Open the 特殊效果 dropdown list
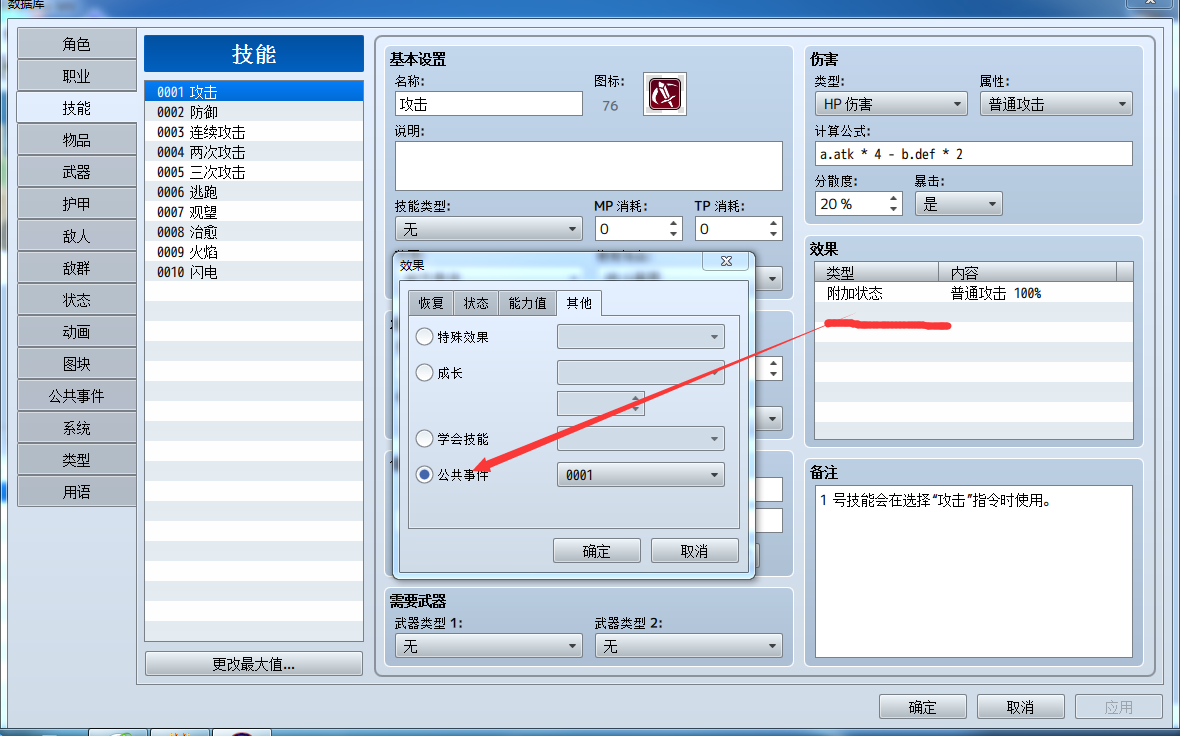Image resolution: width=1180 pixels, height=736 pixels. 640,336
